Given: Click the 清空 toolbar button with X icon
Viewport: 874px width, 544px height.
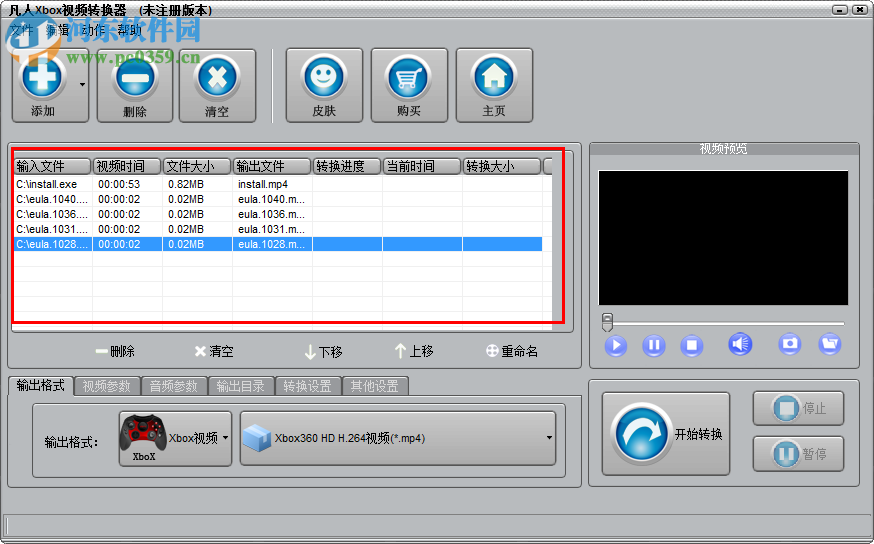Looking at the screenshot, I should coord(217,85).
